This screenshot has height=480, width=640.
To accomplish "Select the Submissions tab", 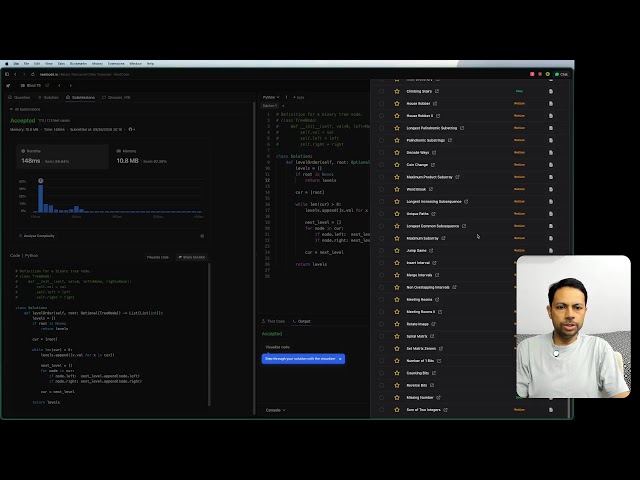I will (x=80, y=98).
